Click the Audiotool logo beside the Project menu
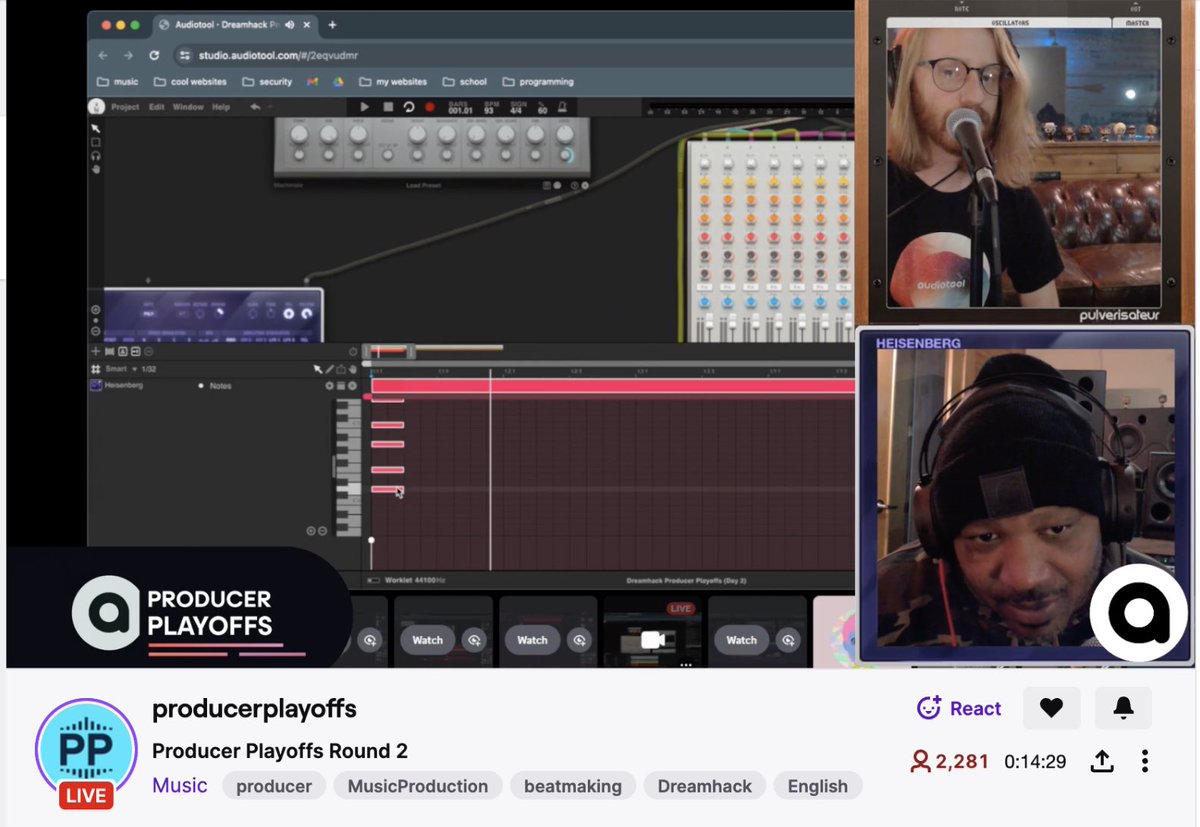The width and height of the screenshot is (1200, 827). tap(96, 107)
